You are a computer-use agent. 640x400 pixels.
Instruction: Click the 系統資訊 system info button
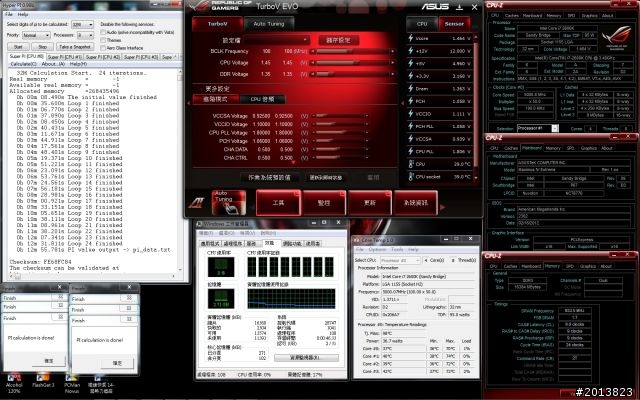(x=416, y=203)
